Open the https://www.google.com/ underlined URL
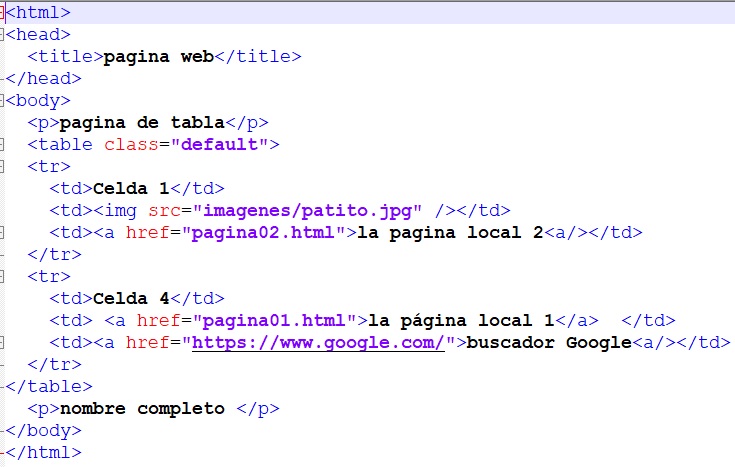Image resolution: width=735 pixels, height=467 pixels. [318, 343]
